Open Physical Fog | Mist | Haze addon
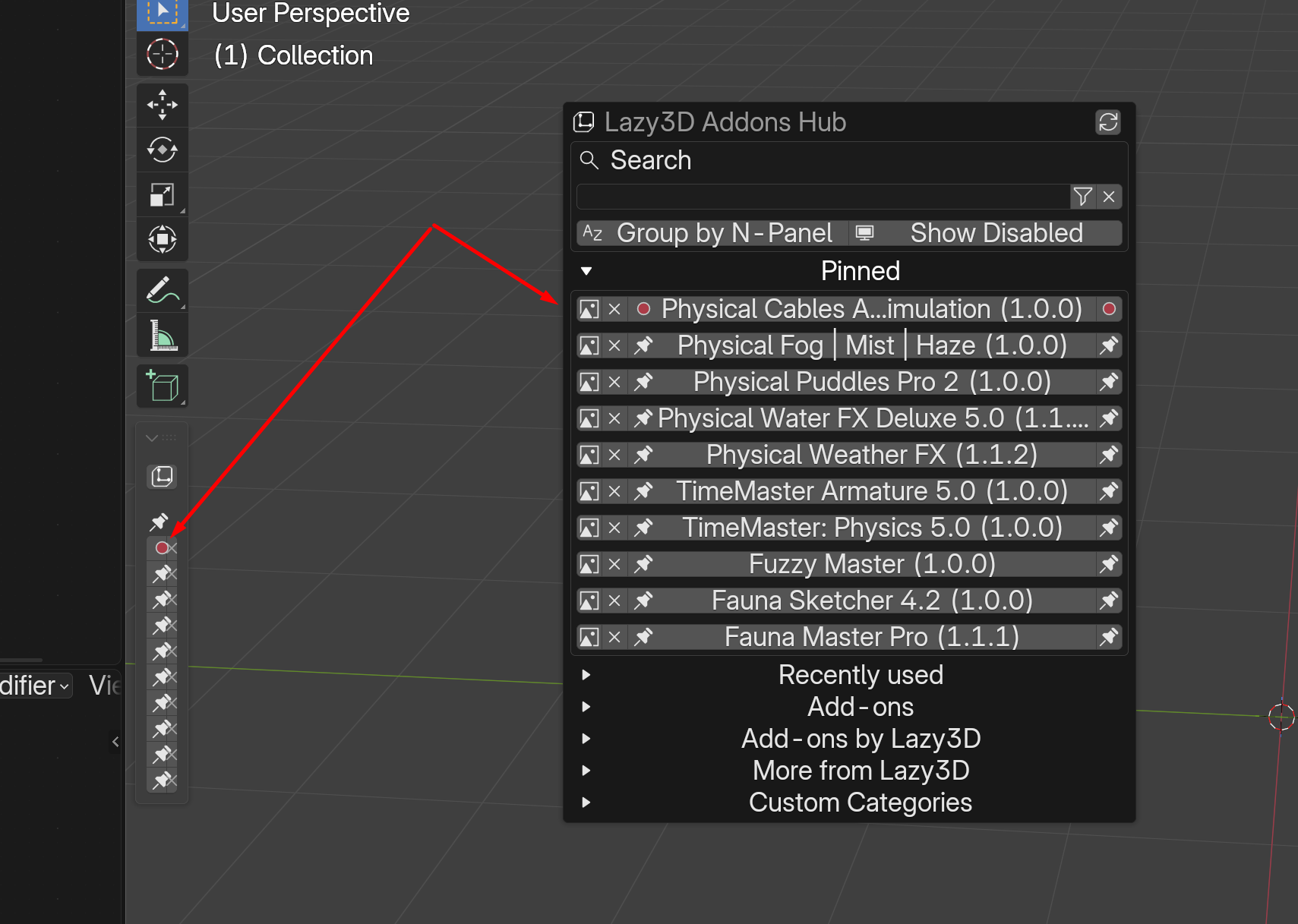The height and width of the screenshot is (924, 1298). click(x=862, y=345)
